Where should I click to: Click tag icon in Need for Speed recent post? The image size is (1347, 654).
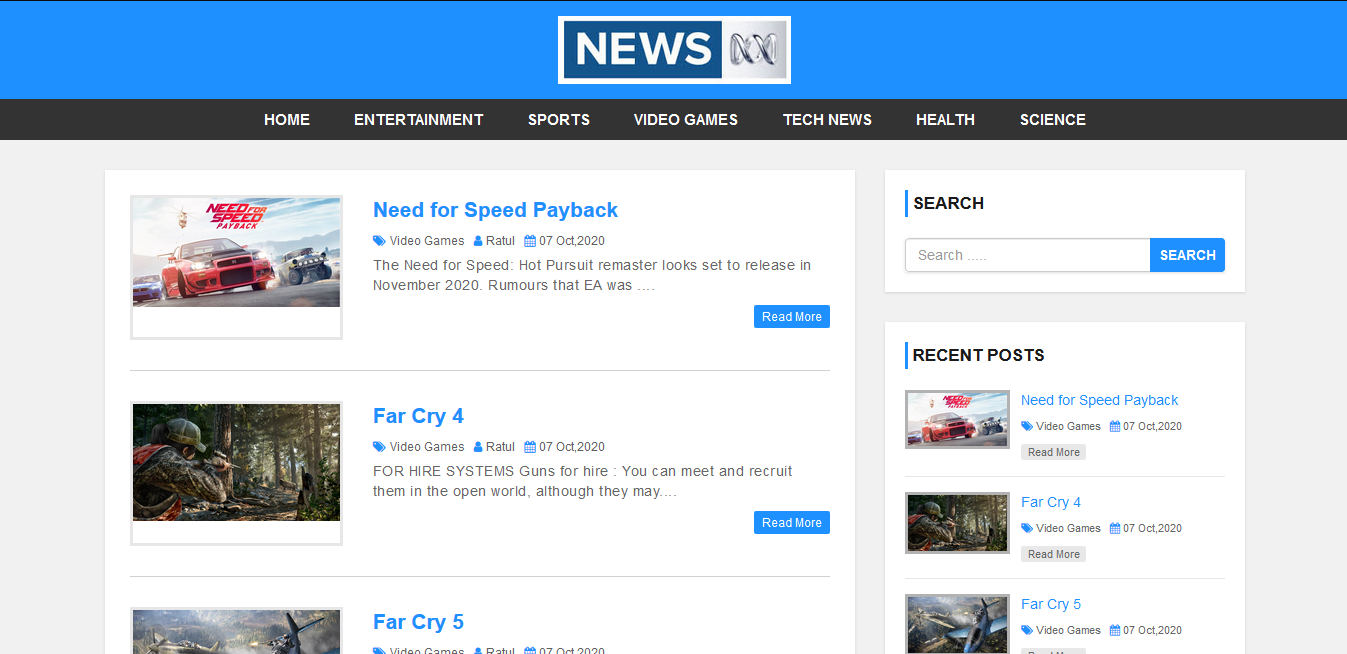coord(1027,426)
